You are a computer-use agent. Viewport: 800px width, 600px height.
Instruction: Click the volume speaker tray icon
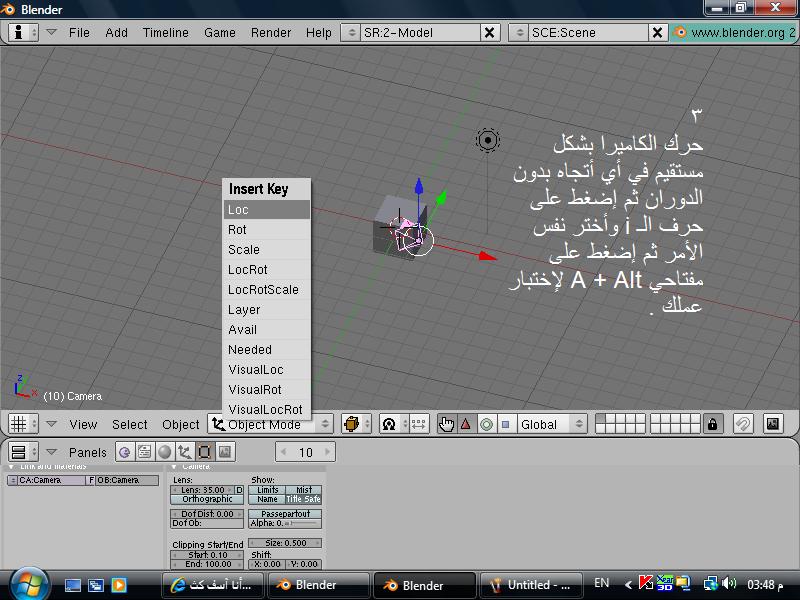(x=730, y=583)
